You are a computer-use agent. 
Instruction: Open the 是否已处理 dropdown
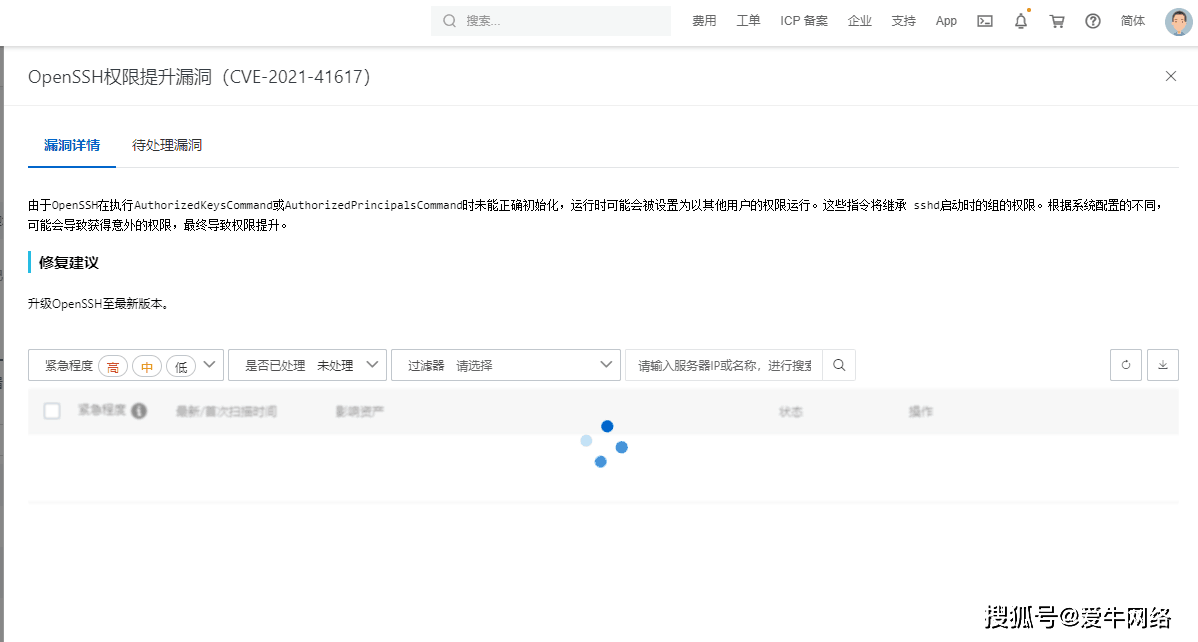coord(307,365)
